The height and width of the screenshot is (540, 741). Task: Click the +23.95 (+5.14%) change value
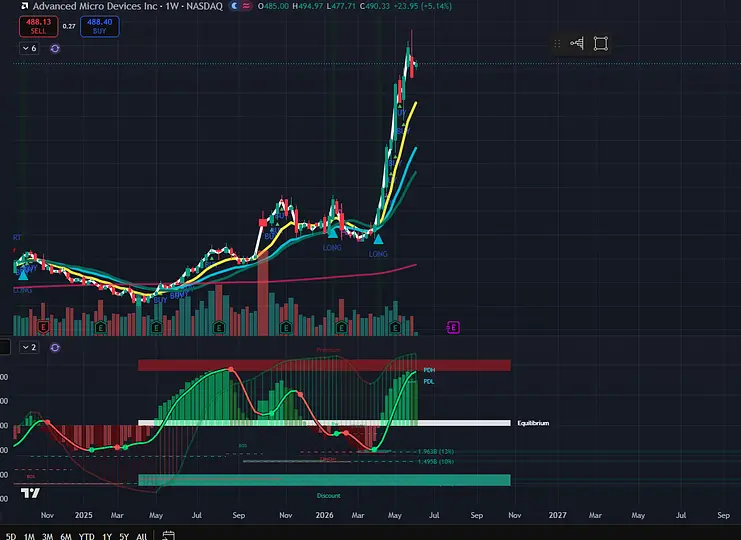[x=422, y=6]
